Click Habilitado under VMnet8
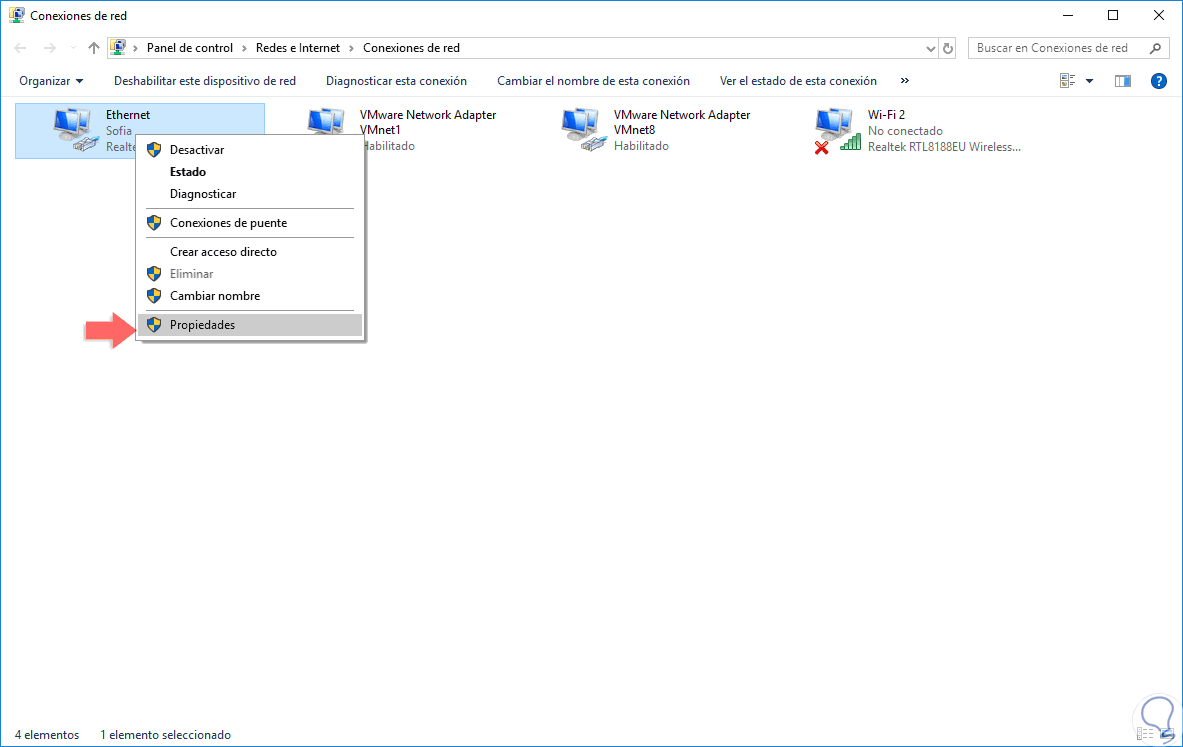The height and width of the screenshot is (747, 1183). pyautogui.click(x=641, y=146)
